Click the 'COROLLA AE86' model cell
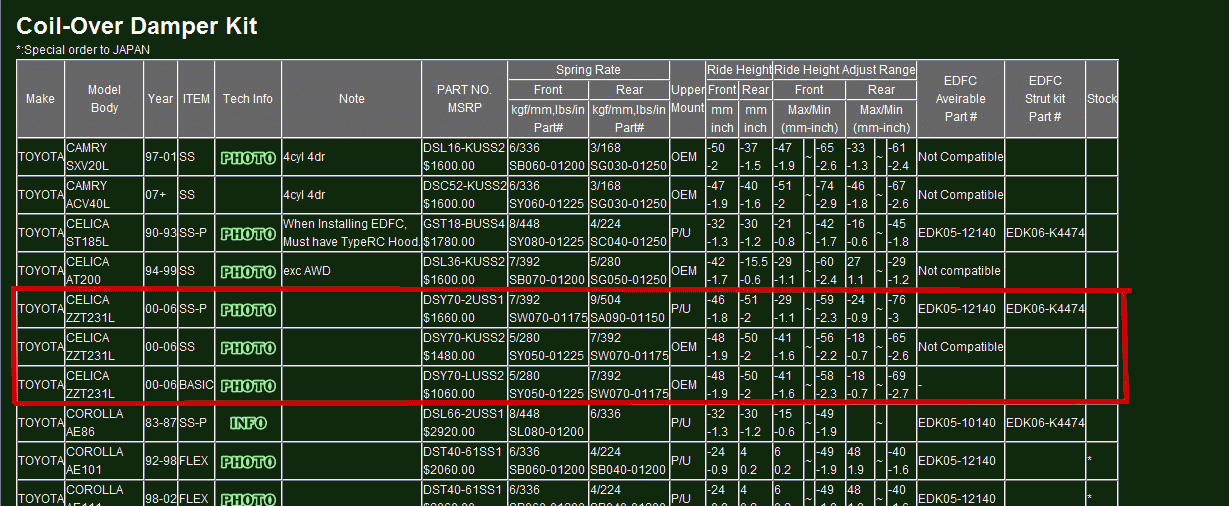1229x506 pixels. point(104,423)
